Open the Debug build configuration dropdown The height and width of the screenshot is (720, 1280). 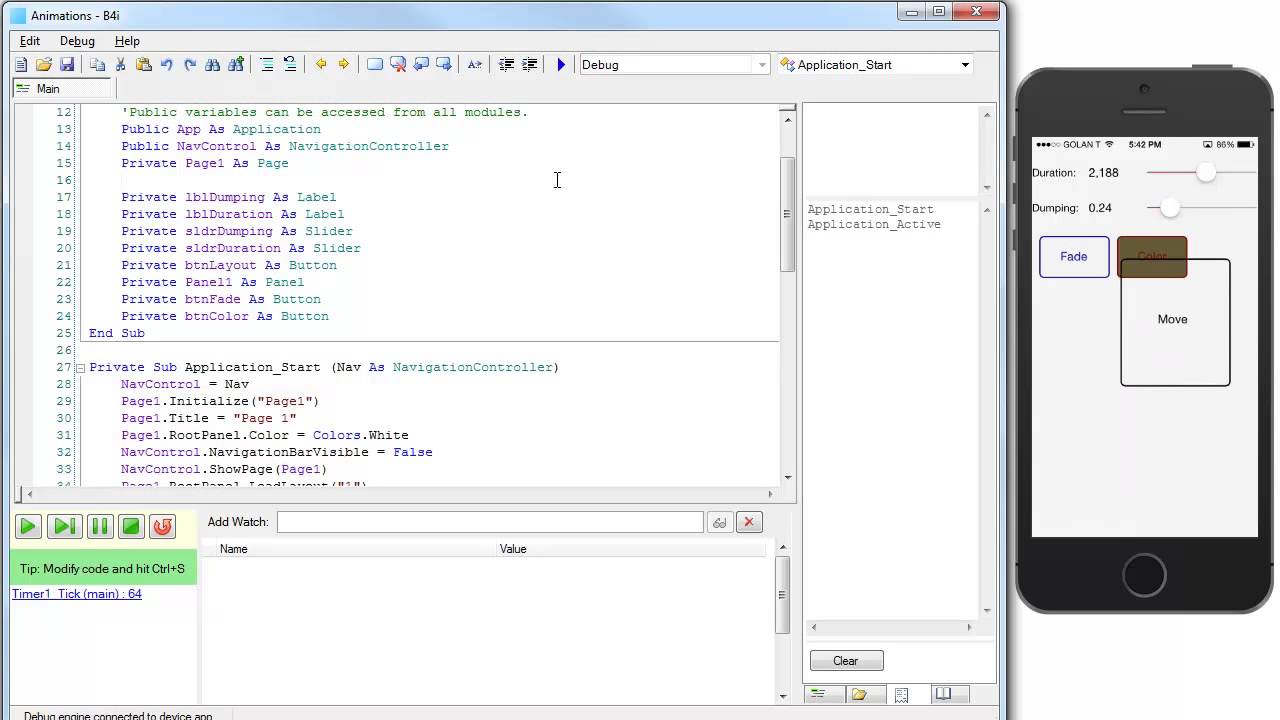[675, 64]
